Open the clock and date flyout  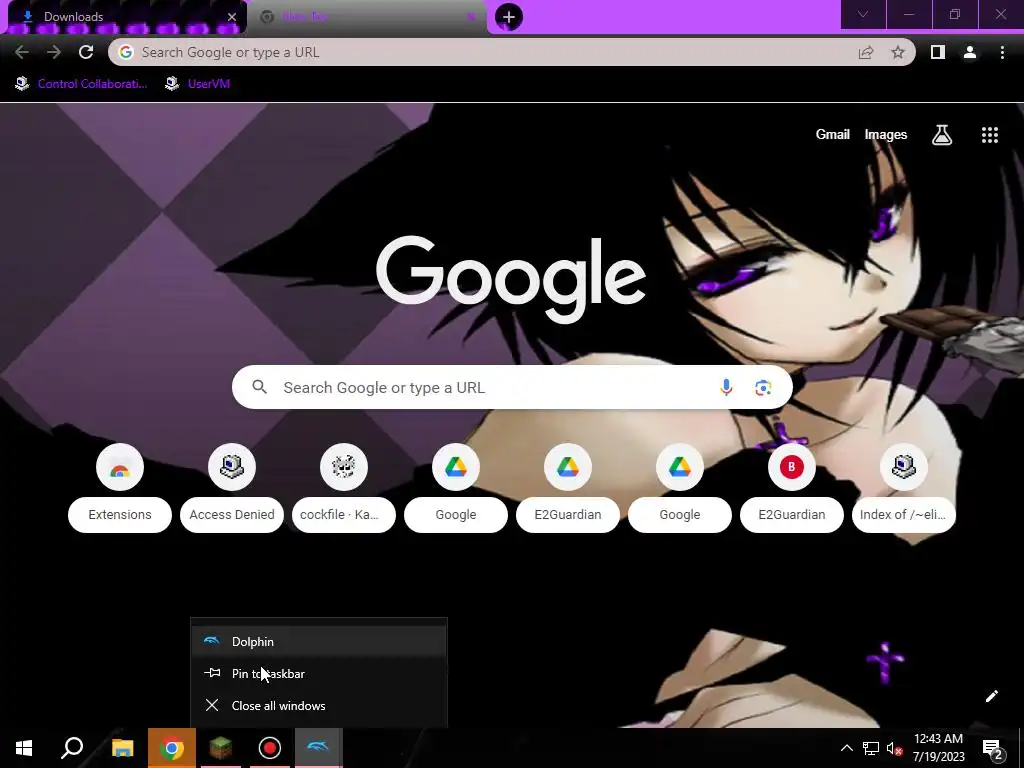click(938, 748)
